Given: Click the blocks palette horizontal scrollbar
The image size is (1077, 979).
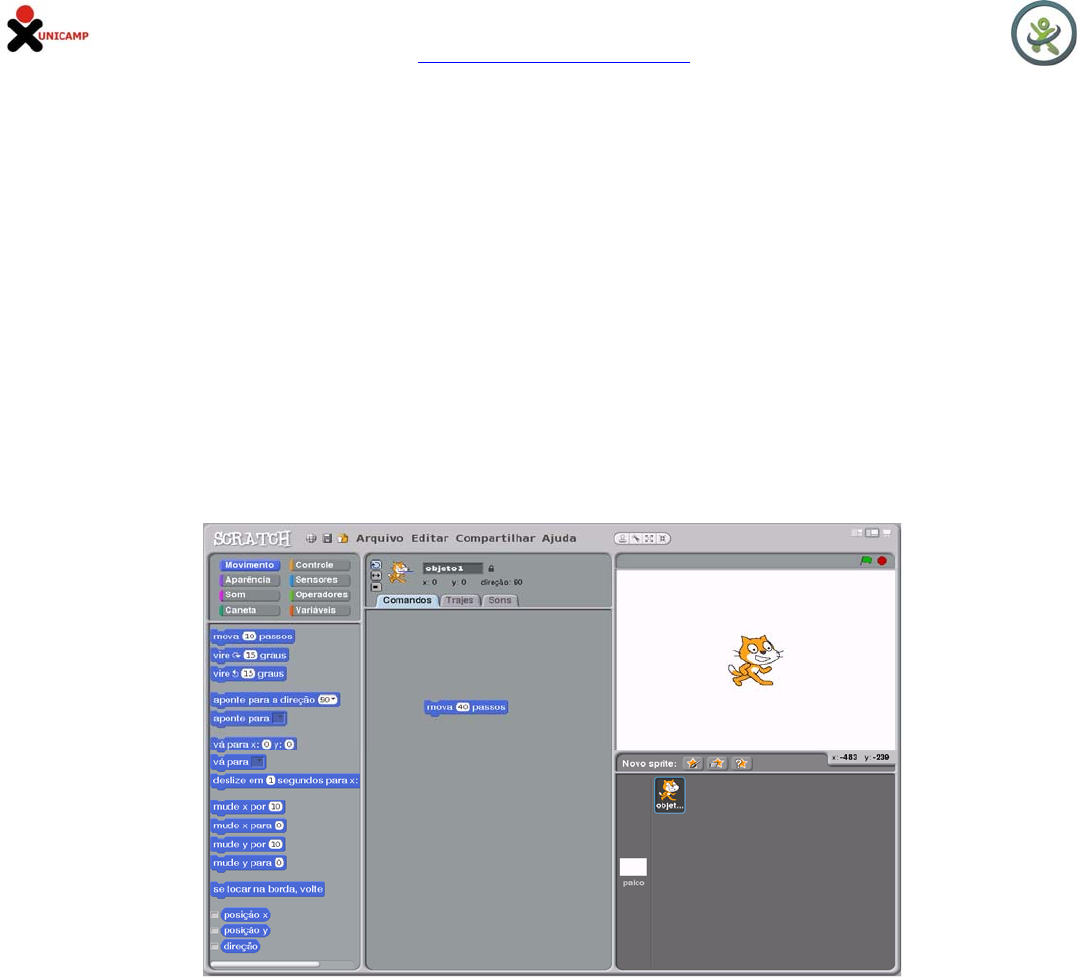Looking at the screenshot, I should (x=265, y=964).
